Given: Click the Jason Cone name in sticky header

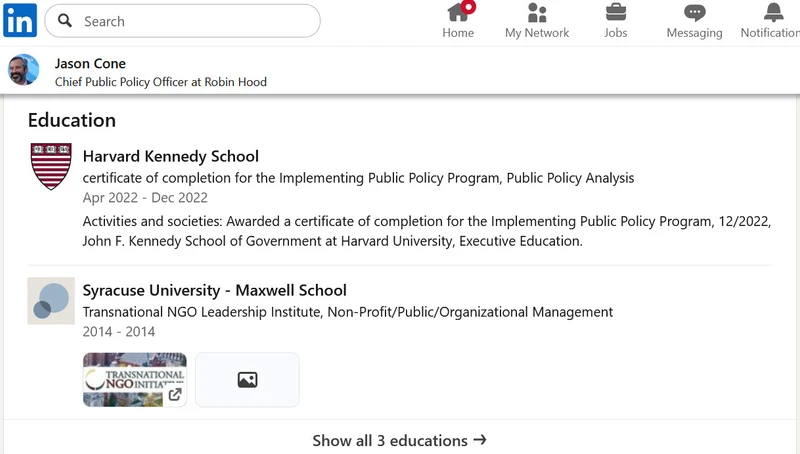Looking at the screenshot, I should tap(90, 64).
